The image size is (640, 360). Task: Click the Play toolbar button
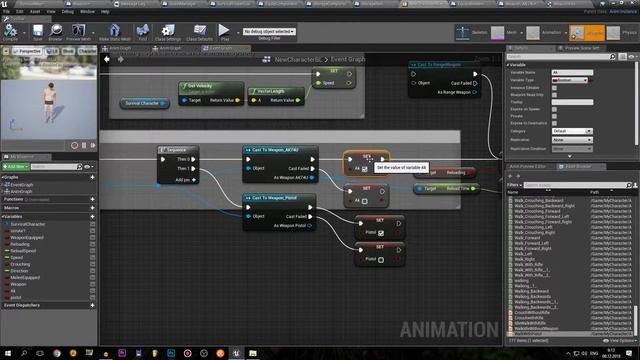point(224,32)
